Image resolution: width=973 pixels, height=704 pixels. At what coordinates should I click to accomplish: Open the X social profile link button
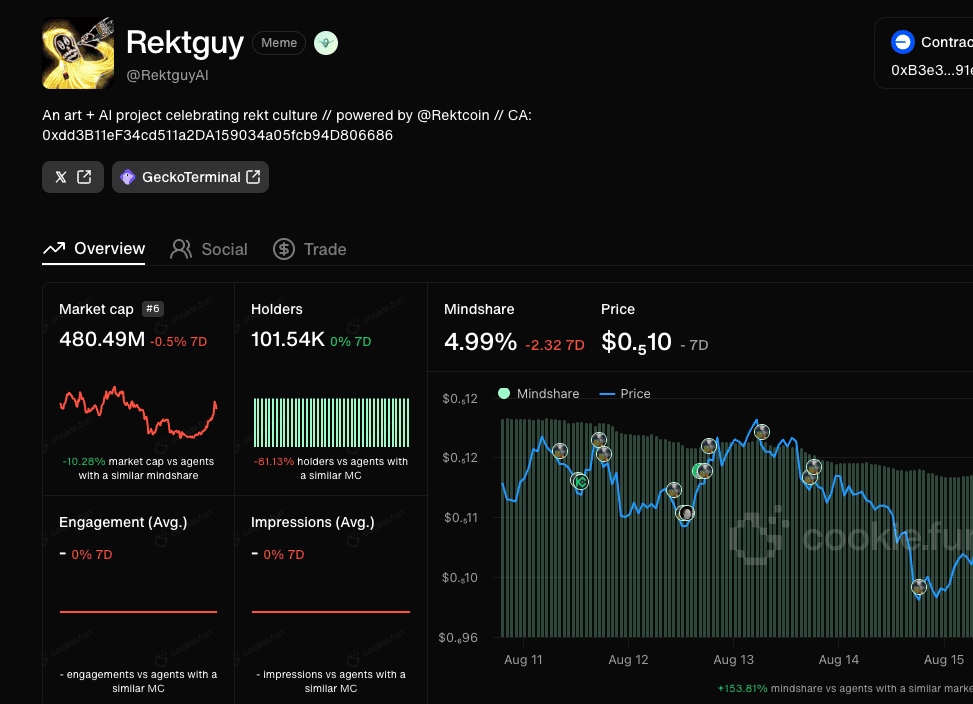pos(72,177)
